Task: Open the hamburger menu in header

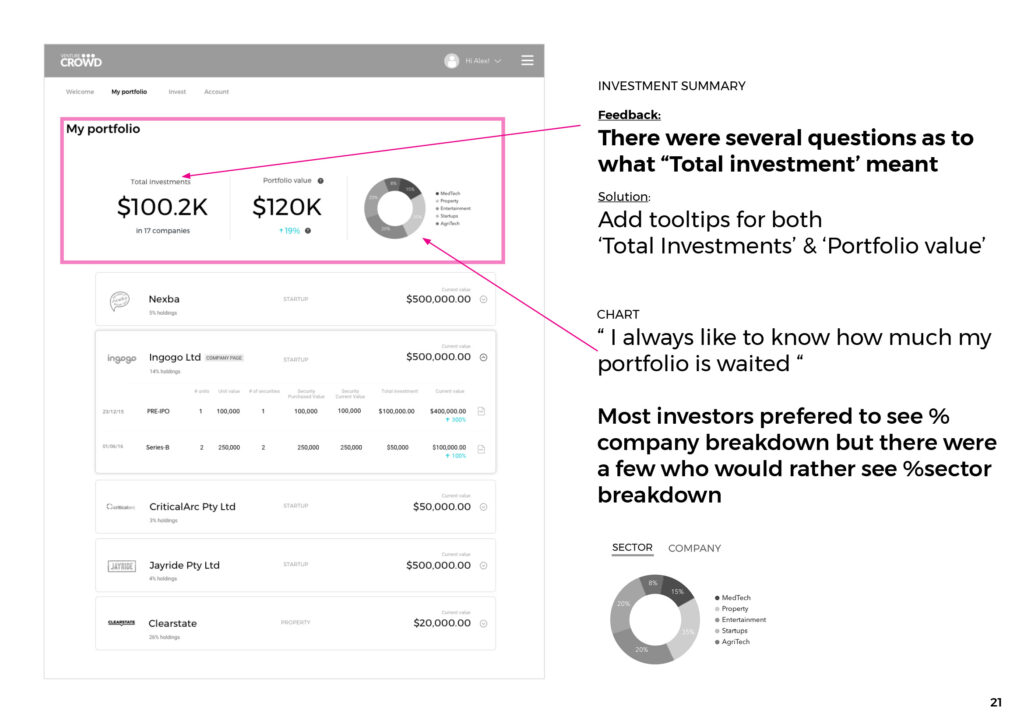Action: [527, 60]
